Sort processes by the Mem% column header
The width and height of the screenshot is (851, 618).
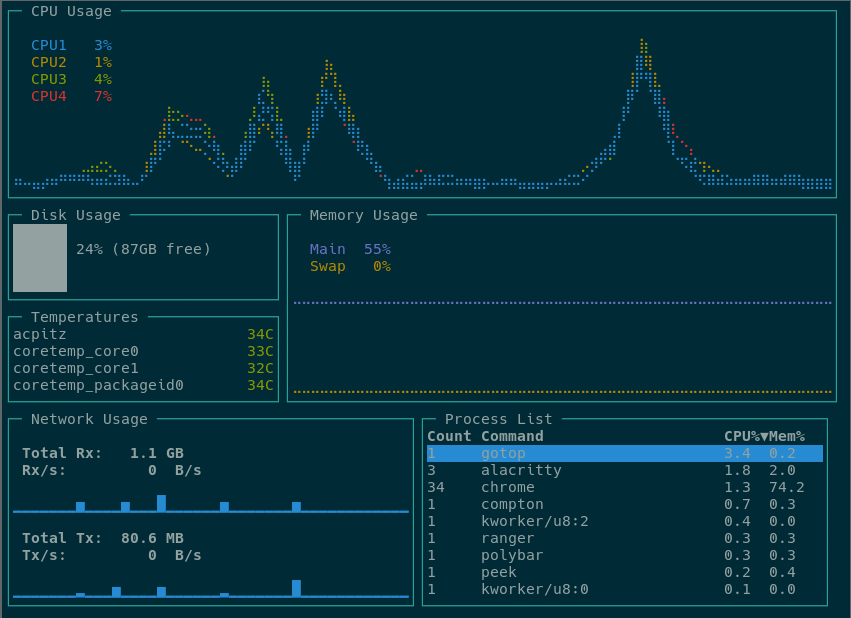[786, 436]
